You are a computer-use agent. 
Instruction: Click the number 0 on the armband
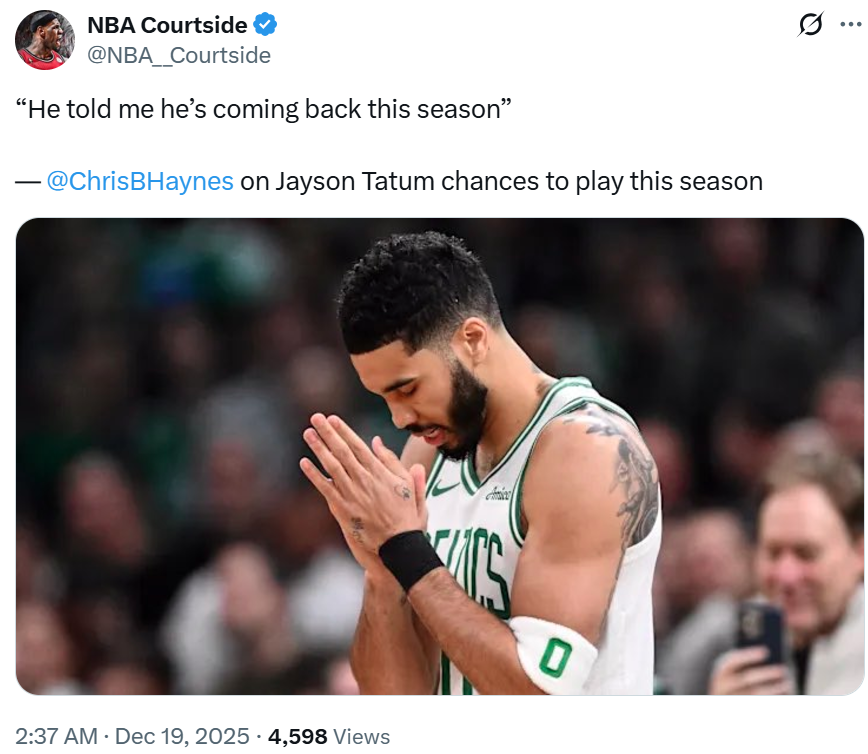click(556, 657)
